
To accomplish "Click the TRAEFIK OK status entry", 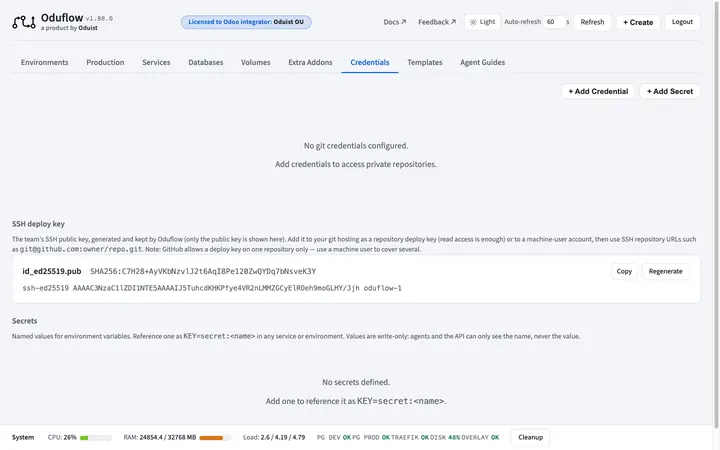I will (x=410, y=437).
